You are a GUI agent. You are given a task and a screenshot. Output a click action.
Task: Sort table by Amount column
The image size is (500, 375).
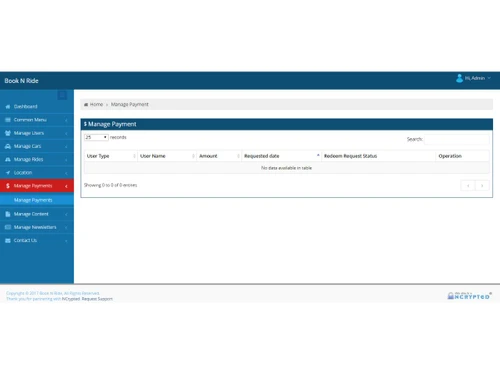point(219,156)
